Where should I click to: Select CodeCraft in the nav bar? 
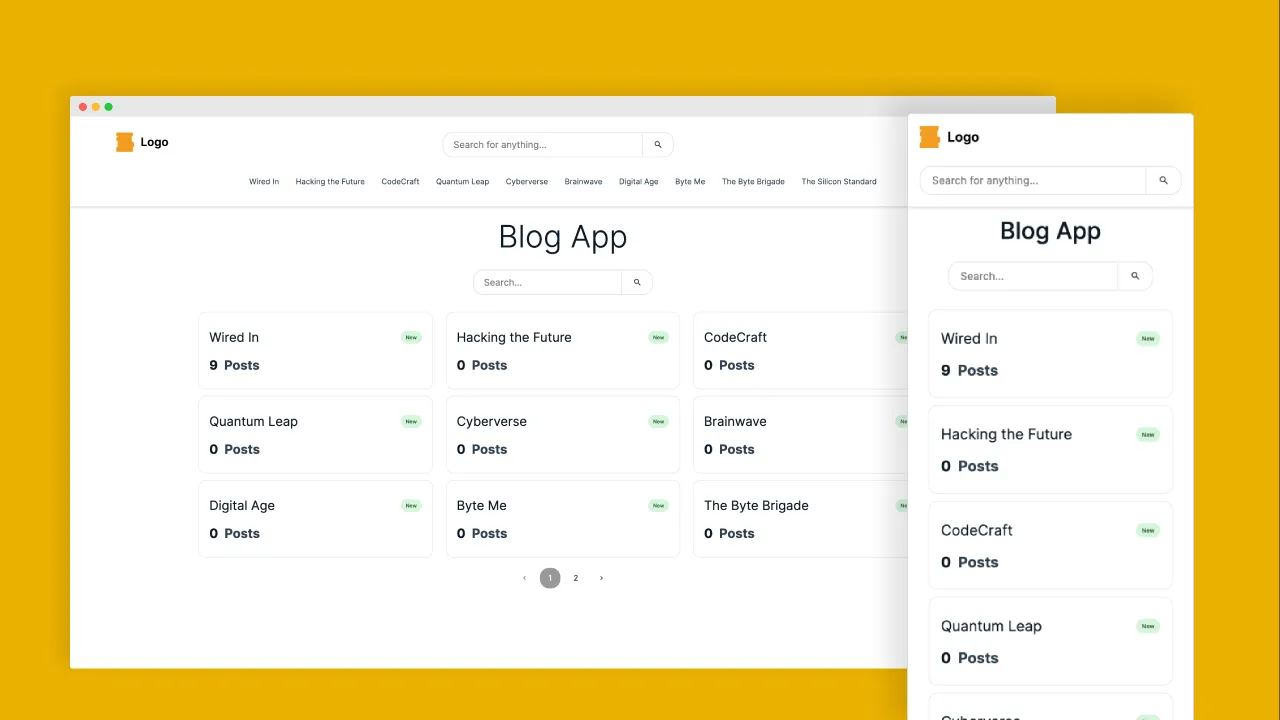click(400, 182)
